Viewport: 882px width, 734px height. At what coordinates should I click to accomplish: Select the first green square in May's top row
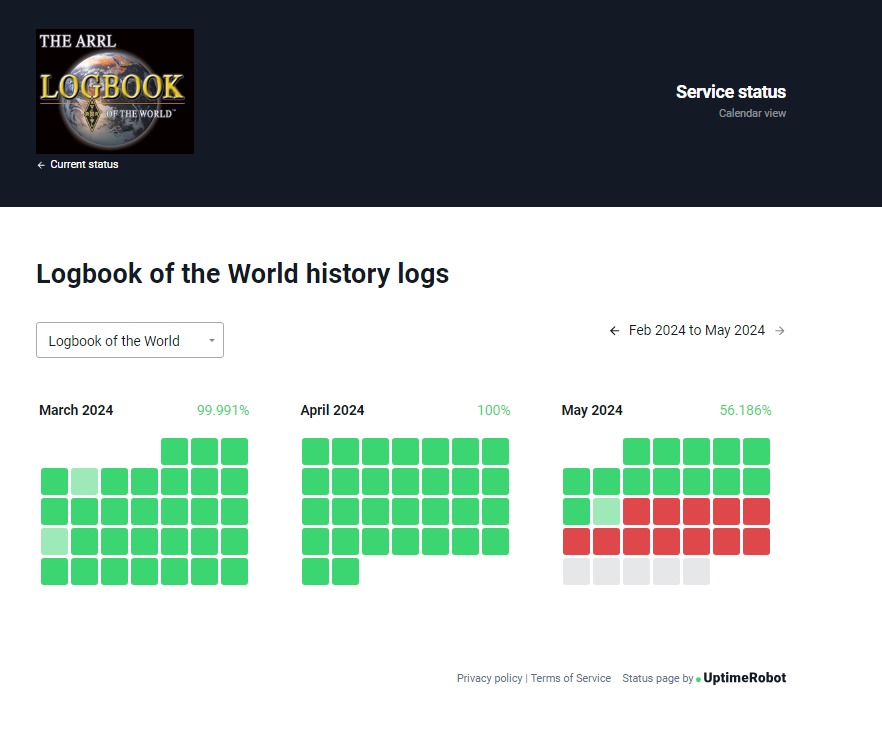(636, 452)
